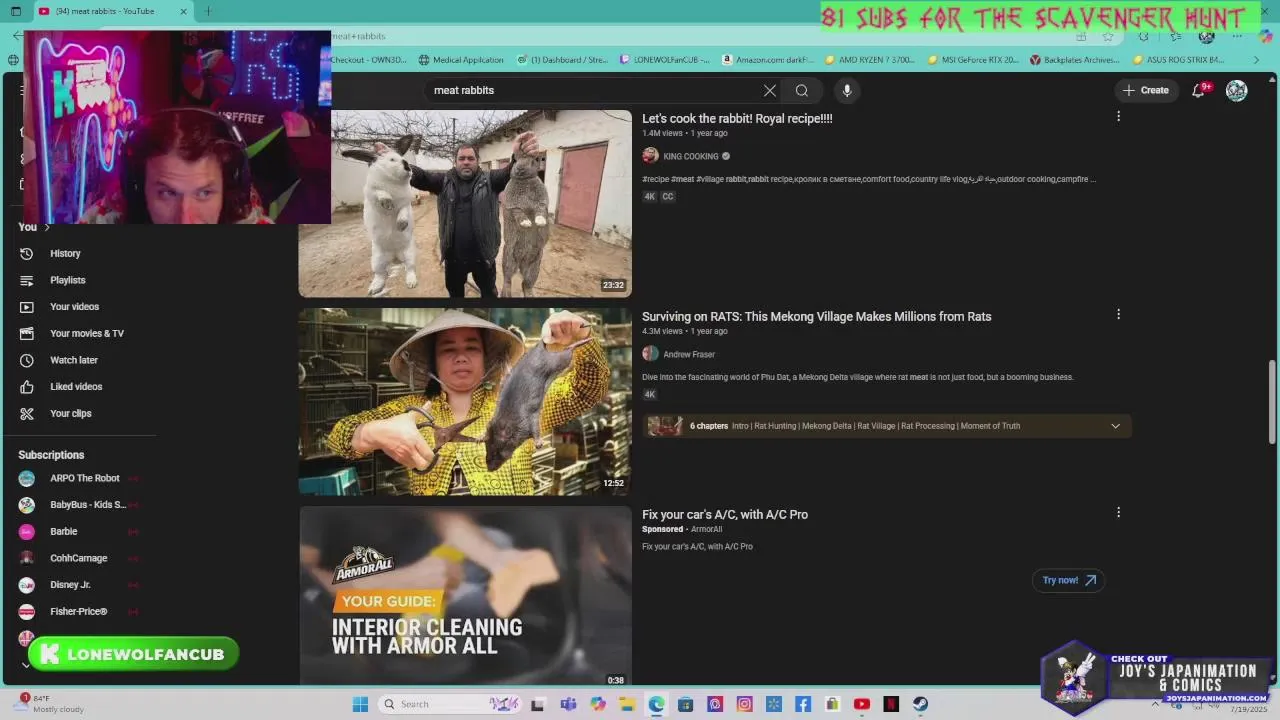Open Surviving on RATS video title
This screenshot has width=1280, height=720.
click(x=817, y=316)
